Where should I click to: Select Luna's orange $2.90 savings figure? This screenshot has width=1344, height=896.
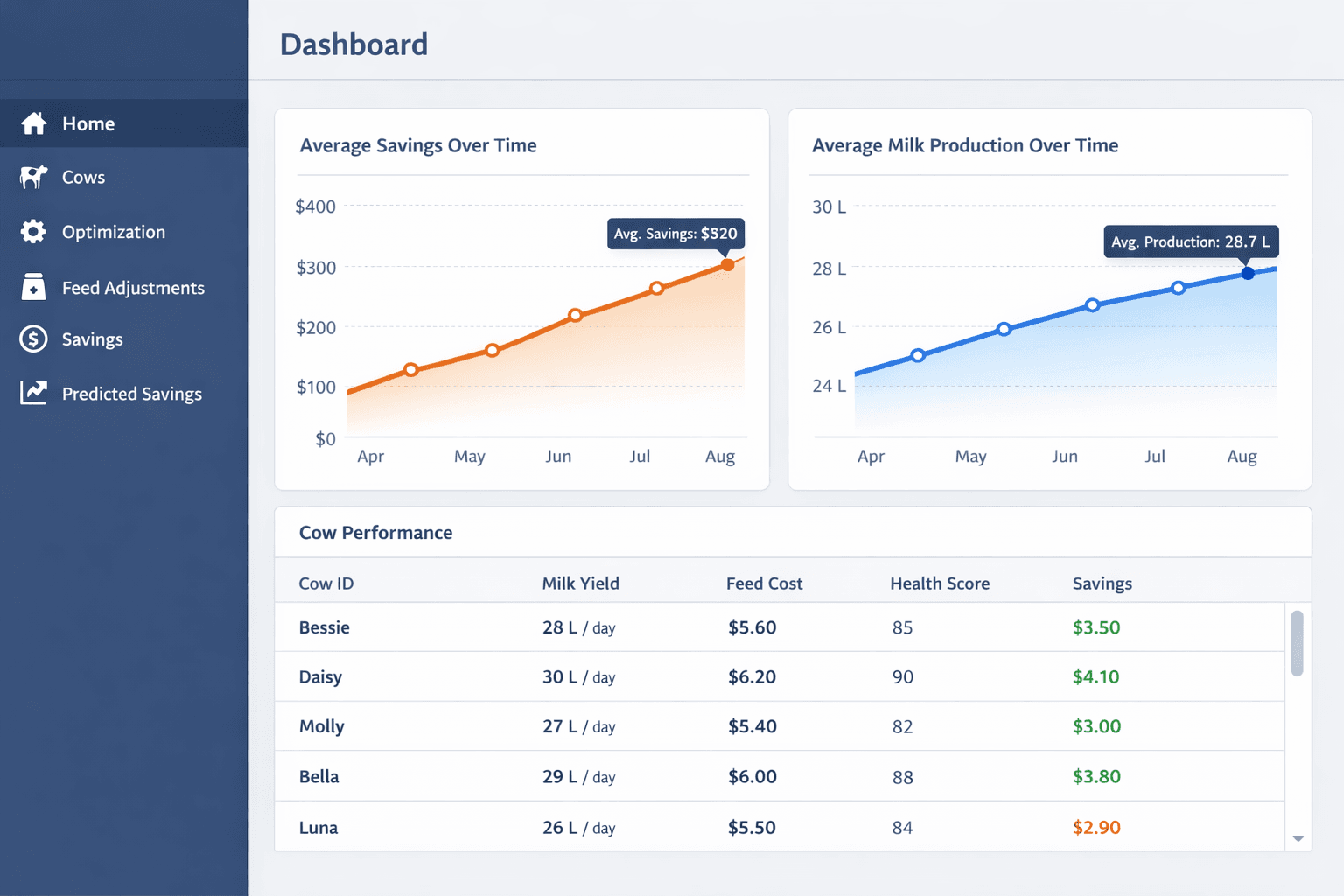point(1096,827)
